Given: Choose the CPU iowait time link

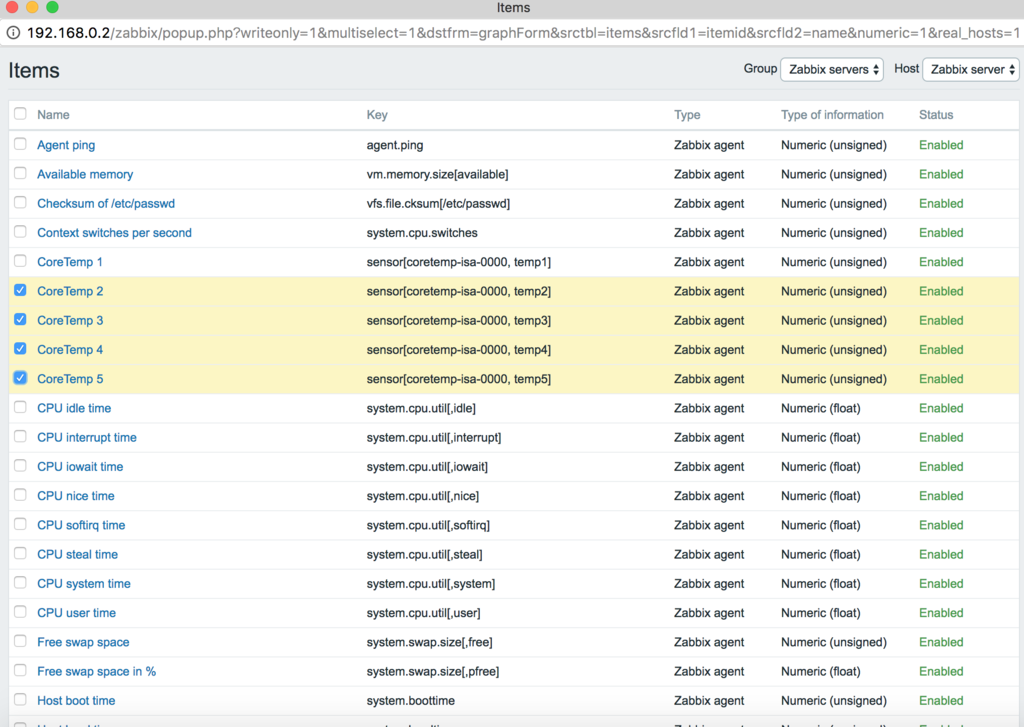Looking at the screenshot, I should tap(80, 466).
